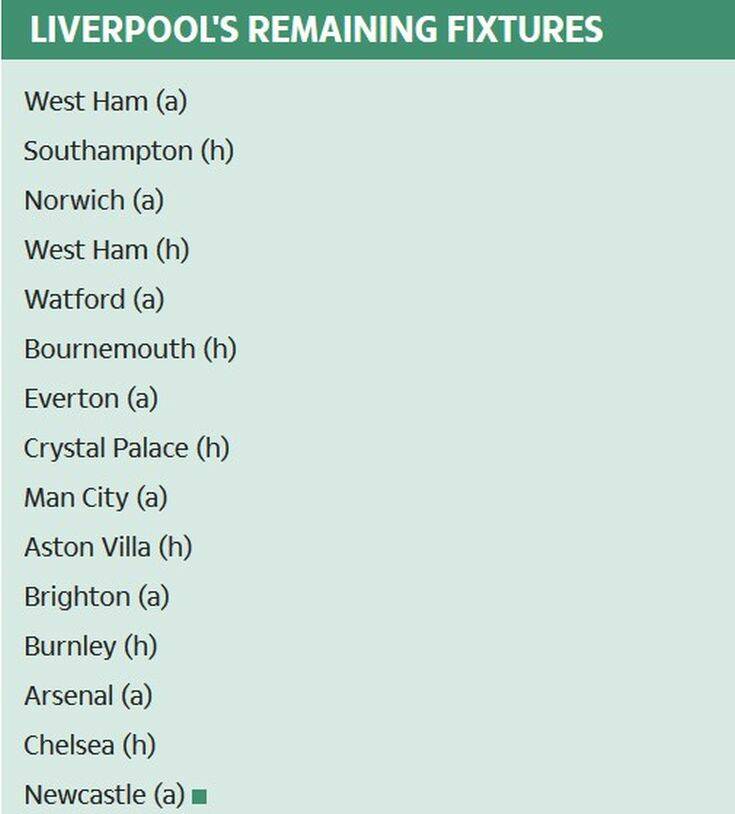This screenshot has height=814, width=735.
Task: Click the word FIXTURES in the heading
Action: (522, 30)
